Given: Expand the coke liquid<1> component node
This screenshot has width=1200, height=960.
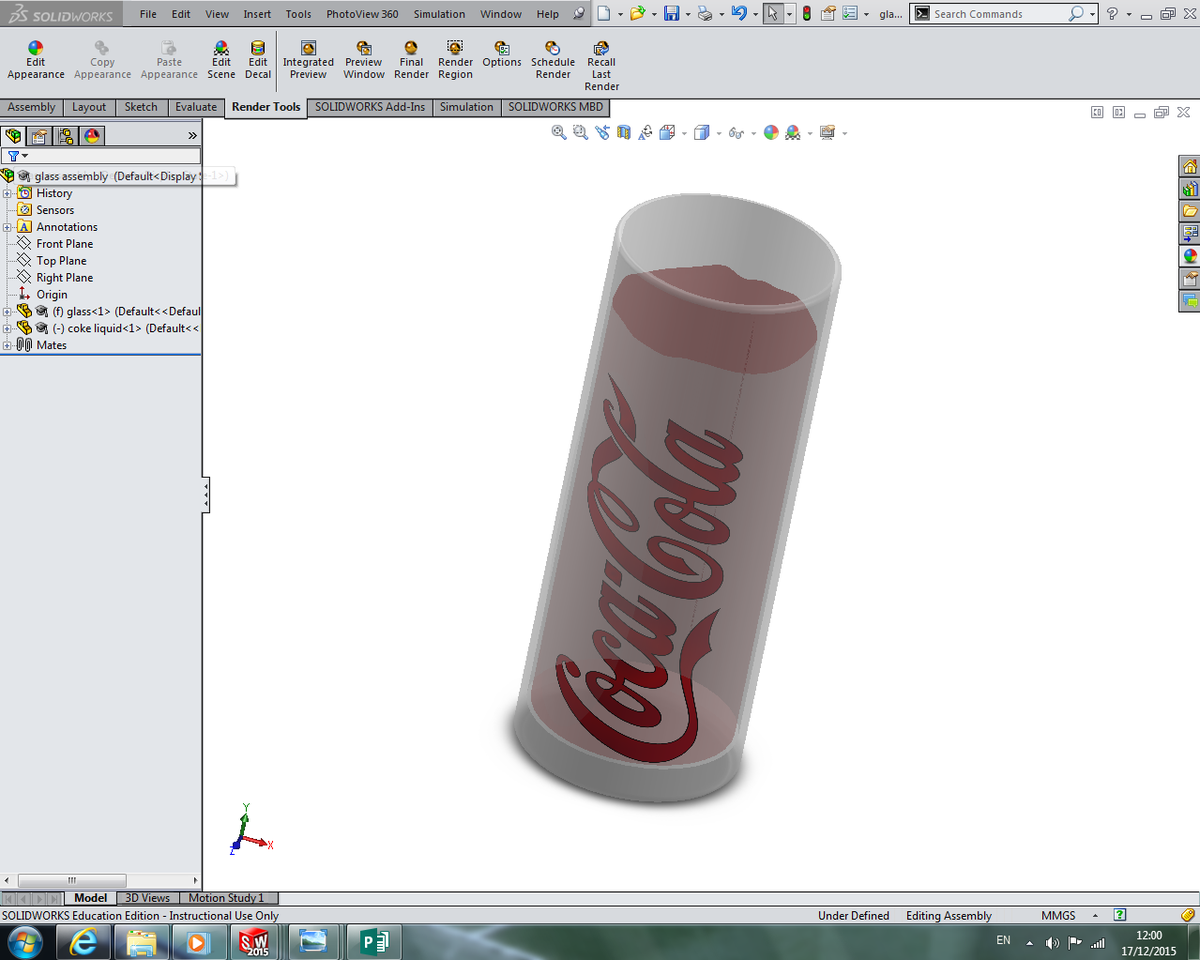Looking at the screenshot, I should coord(7,328).
